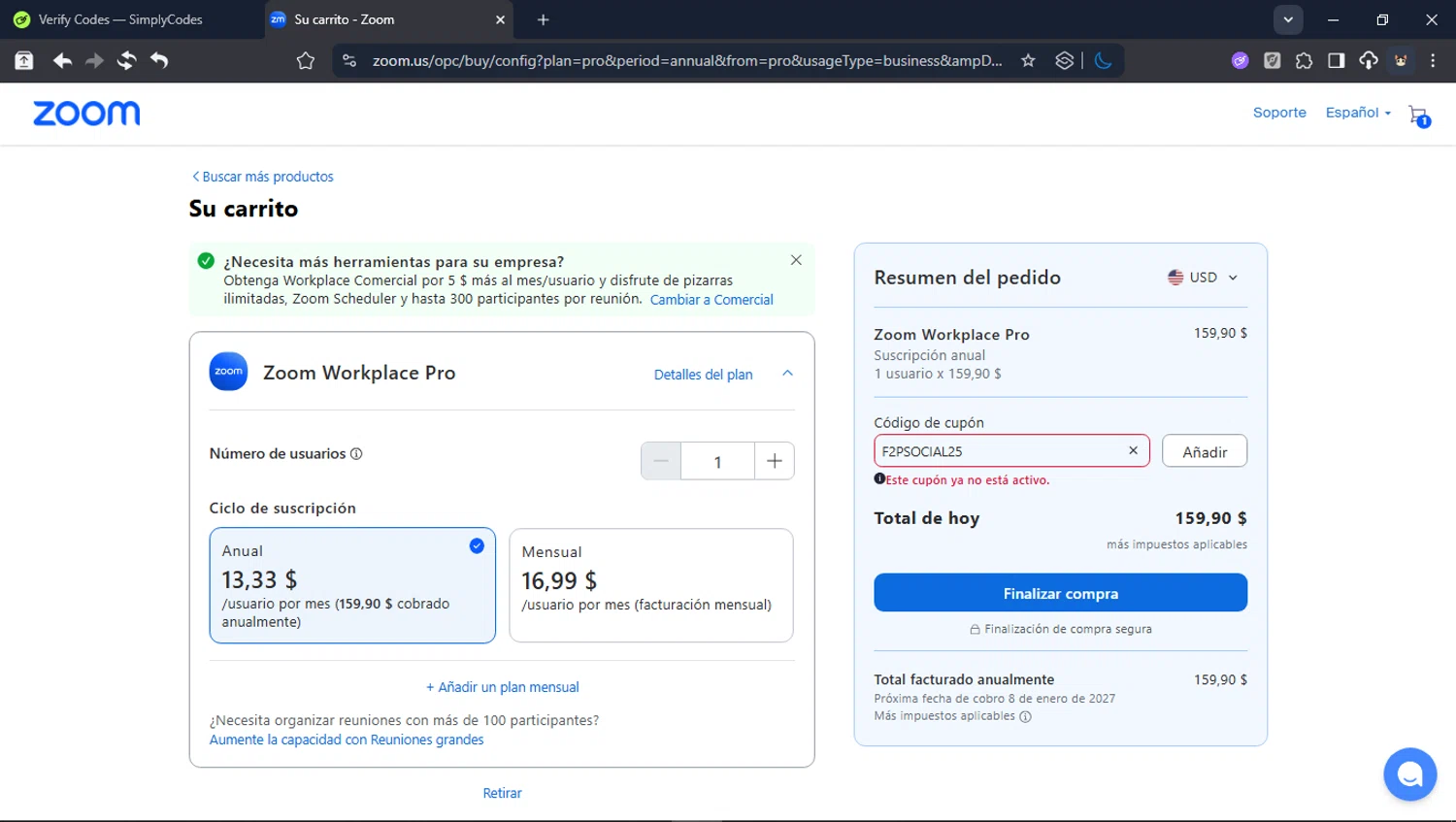Click the Próxima fecha de cobro text
Image resolution: width=1456 pixels, height=822 pixels.
[x=994, y=699]
